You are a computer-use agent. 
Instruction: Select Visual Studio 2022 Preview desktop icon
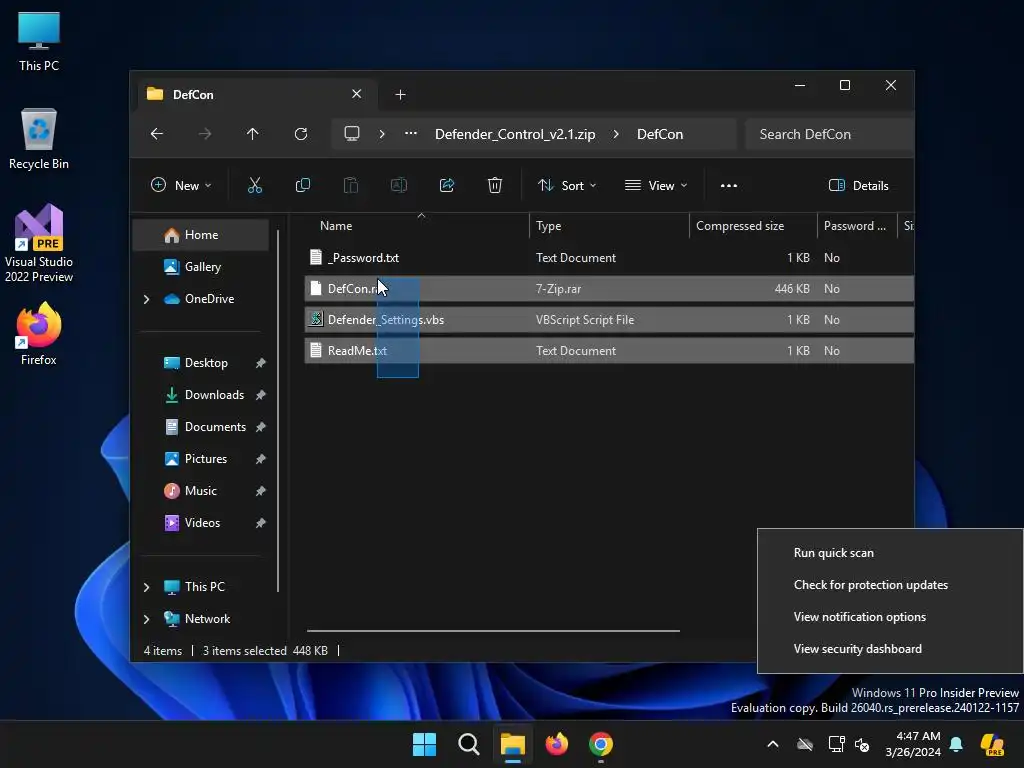point(39,243)
